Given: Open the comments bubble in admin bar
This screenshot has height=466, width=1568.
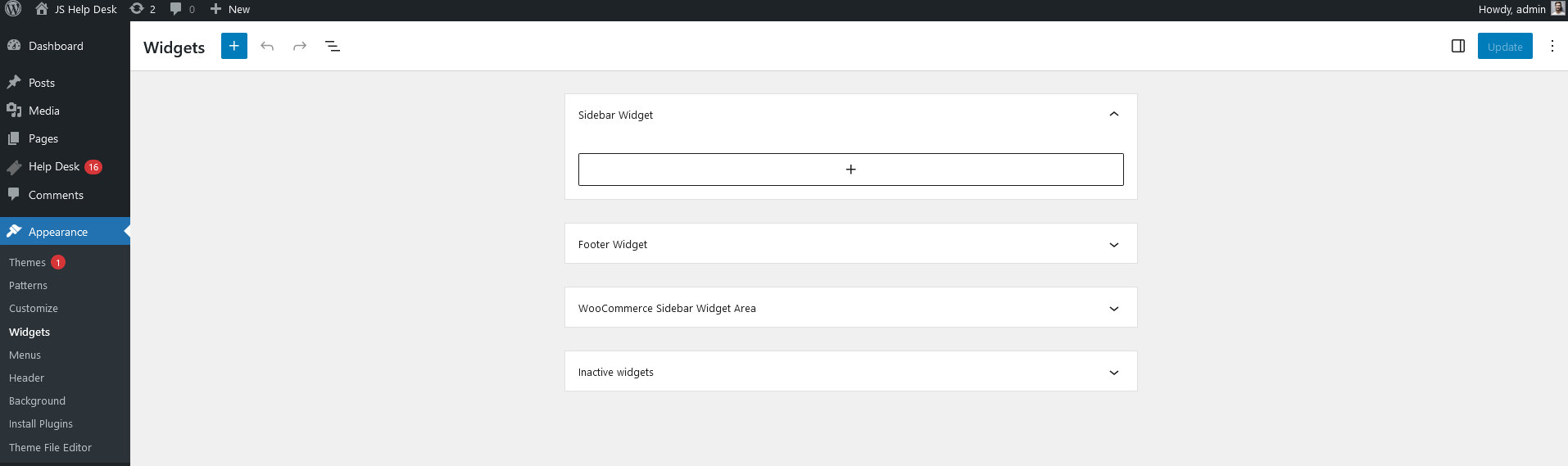Looking at the screenshot, I should coord(182,9).
